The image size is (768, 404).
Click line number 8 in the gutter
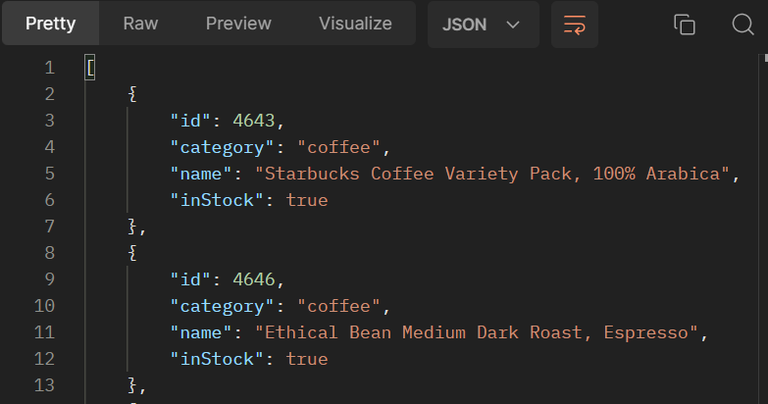pos(49,253)
